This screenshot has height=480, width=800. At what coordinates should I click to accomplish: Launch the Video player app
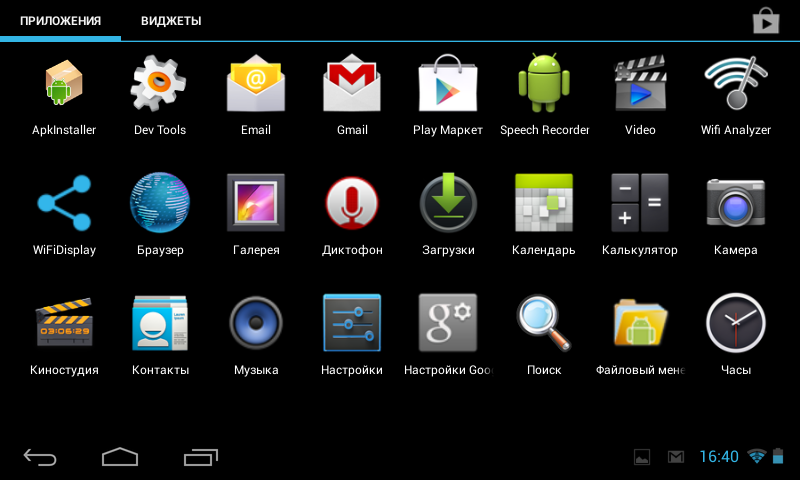coord(640,83)
